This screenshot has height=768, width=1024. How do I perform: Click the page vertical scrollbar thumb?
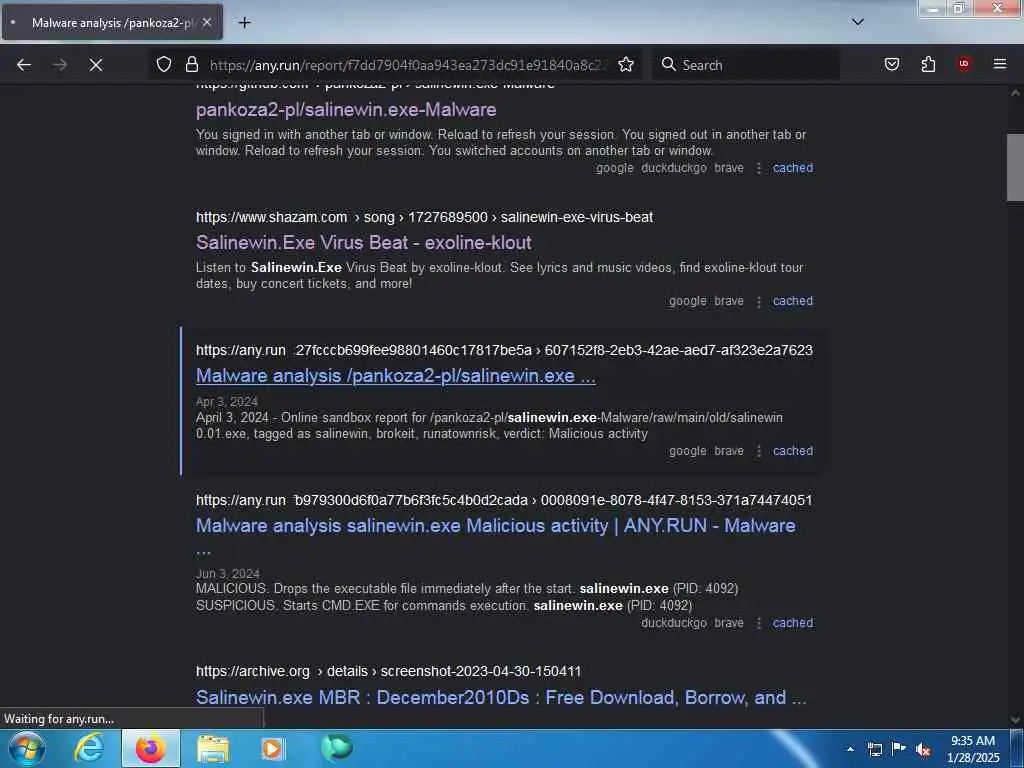(1015, 167)
